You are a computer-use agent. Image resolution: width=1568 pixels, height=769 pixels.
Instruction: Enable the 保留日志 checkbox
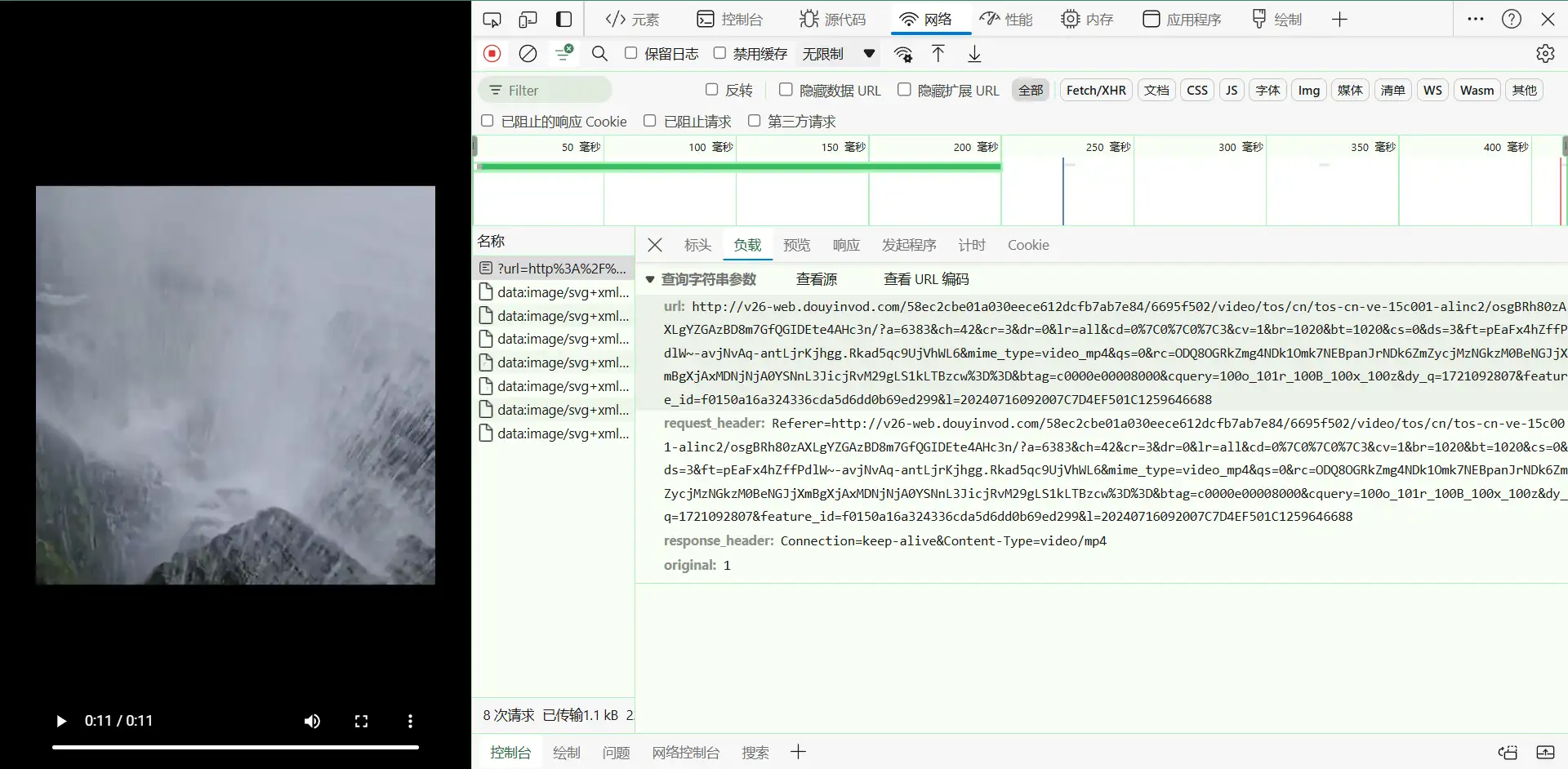point(630,53)
